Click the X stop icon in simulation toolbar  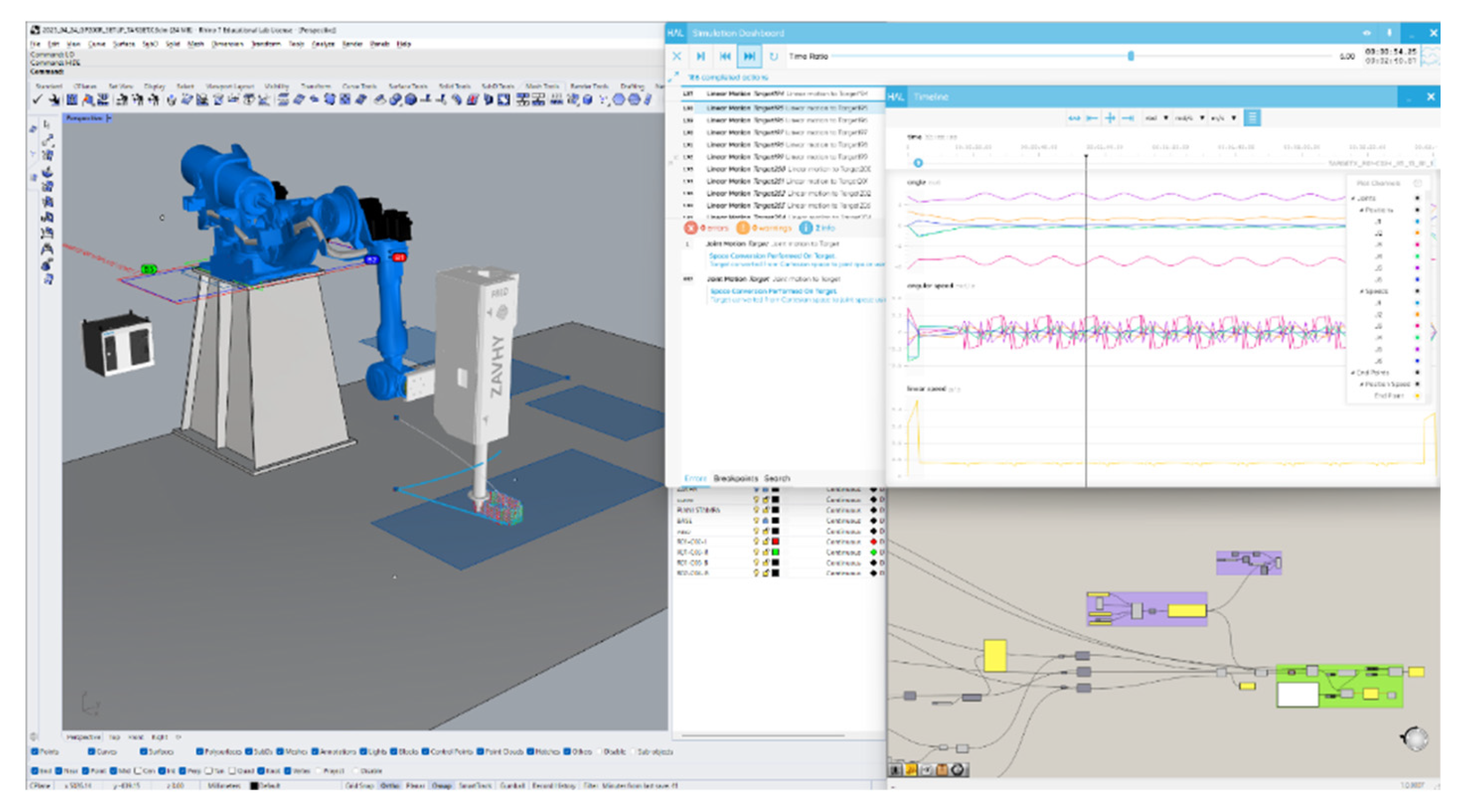[x=677, y=56]
